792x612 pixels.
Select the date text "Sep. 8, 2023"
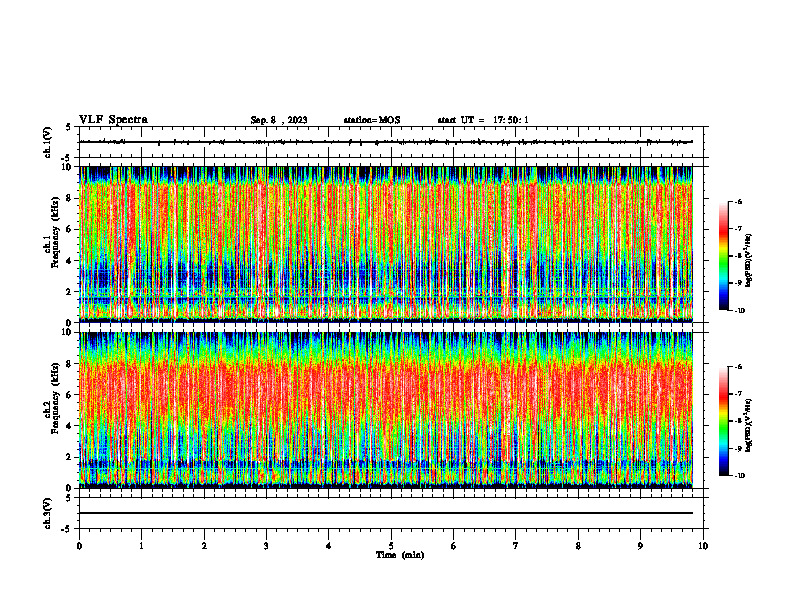click(x=279, y=120)
